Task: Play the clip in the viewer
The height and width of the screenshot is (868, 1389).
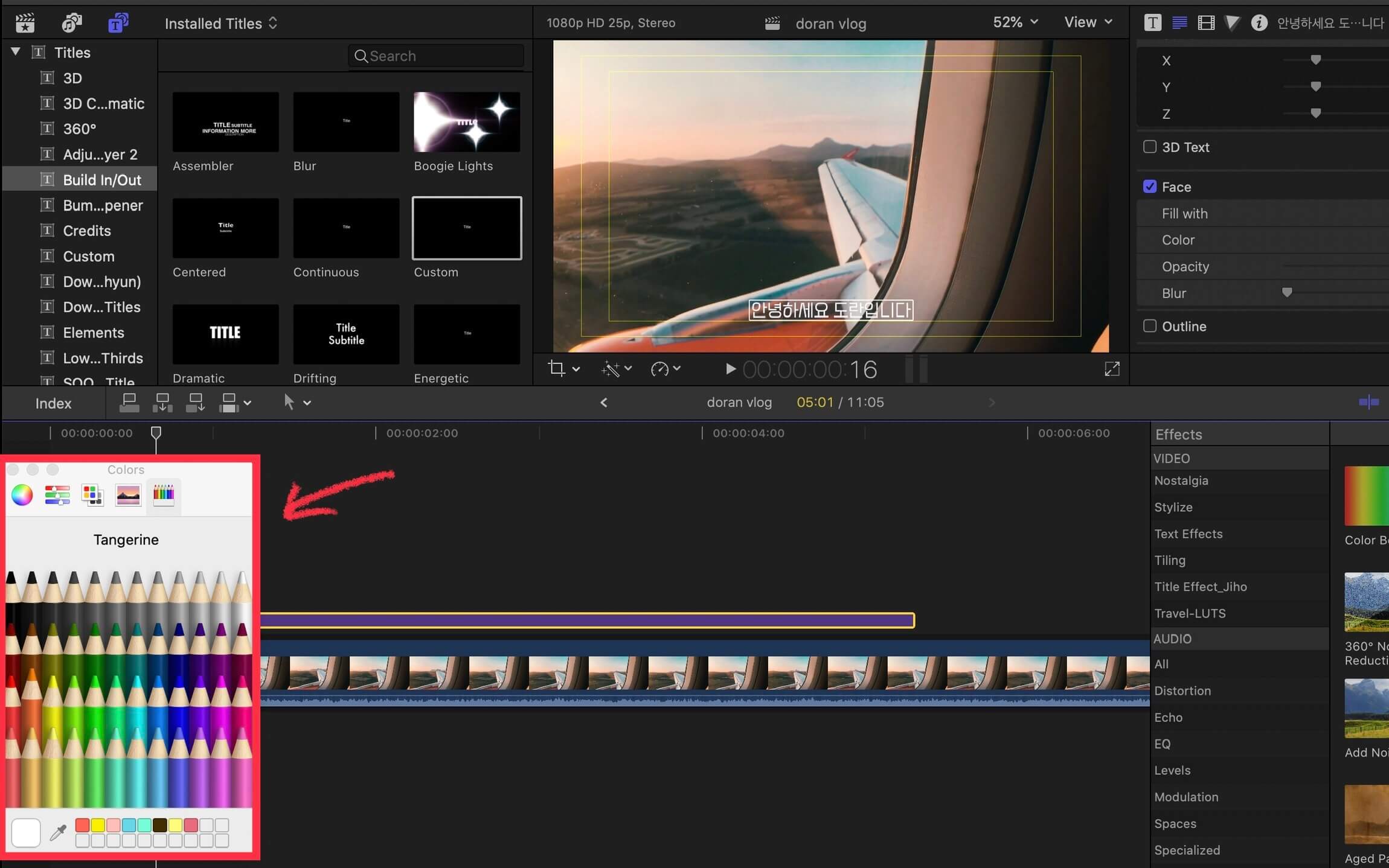Action: pos(730,369)
